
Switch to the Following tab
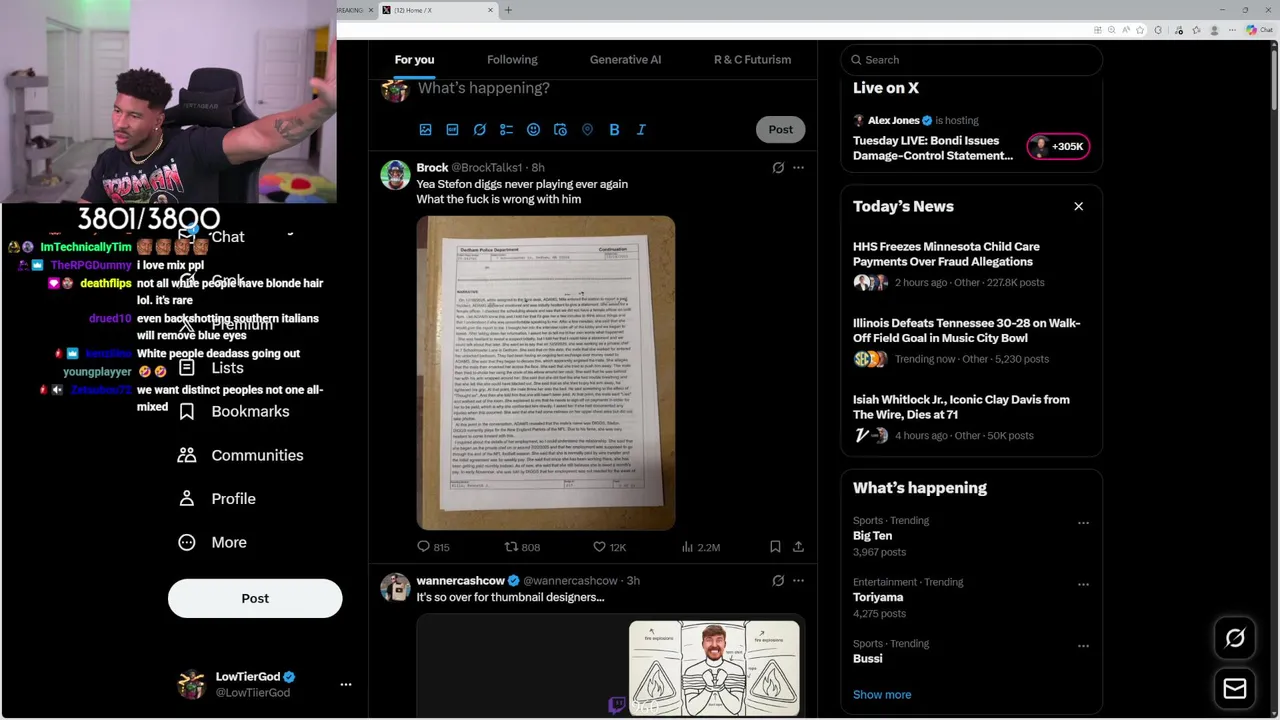coord(512,59)
